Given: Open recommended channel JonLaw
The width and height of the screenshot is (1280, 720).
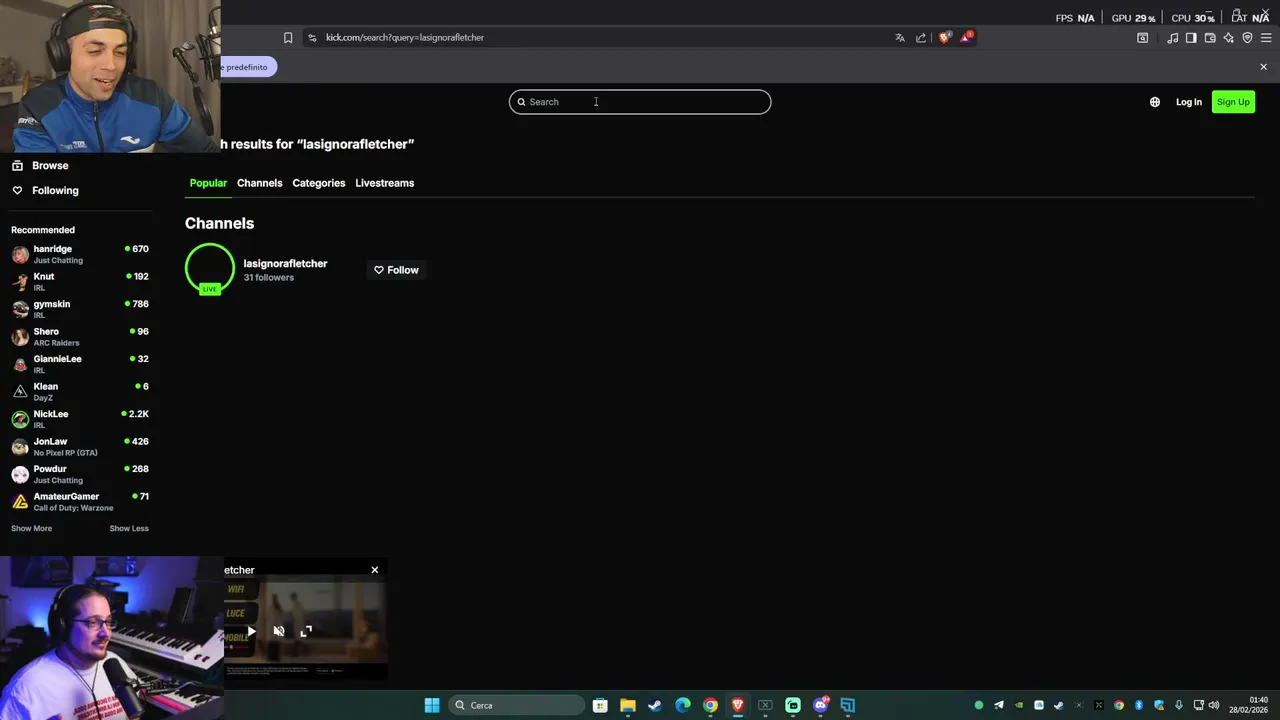Looking at the screenshot, I should pos(80,447).
